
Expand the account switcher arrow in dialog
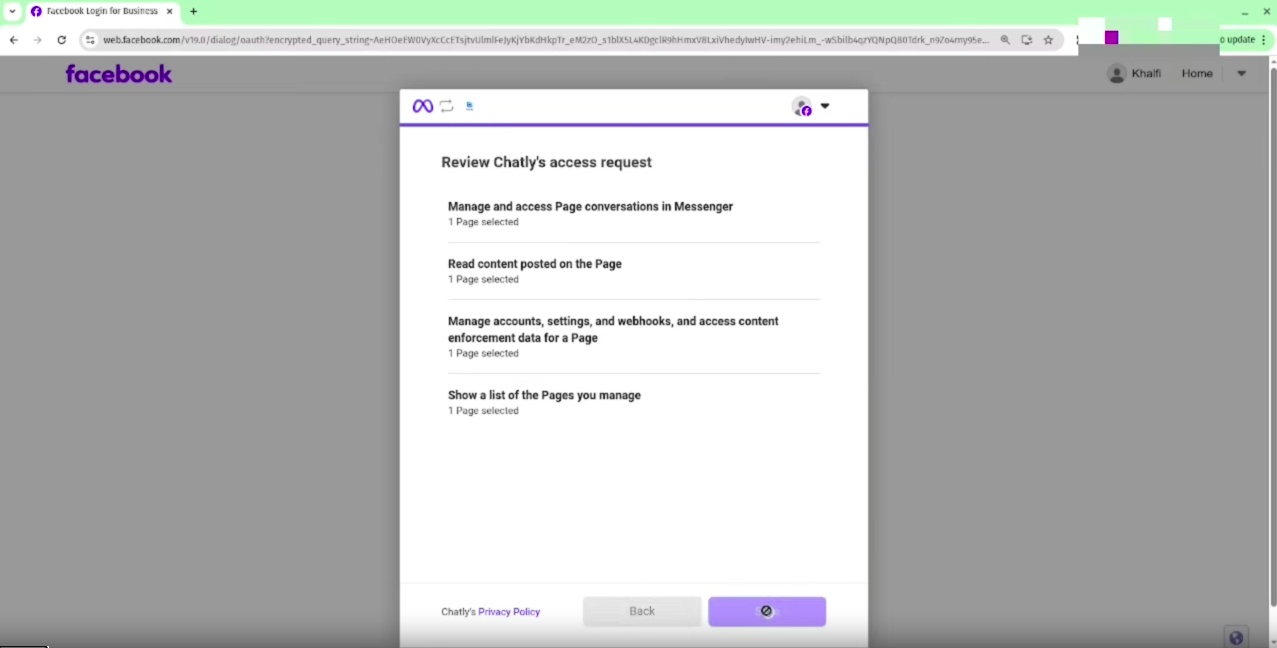point(825,106)
